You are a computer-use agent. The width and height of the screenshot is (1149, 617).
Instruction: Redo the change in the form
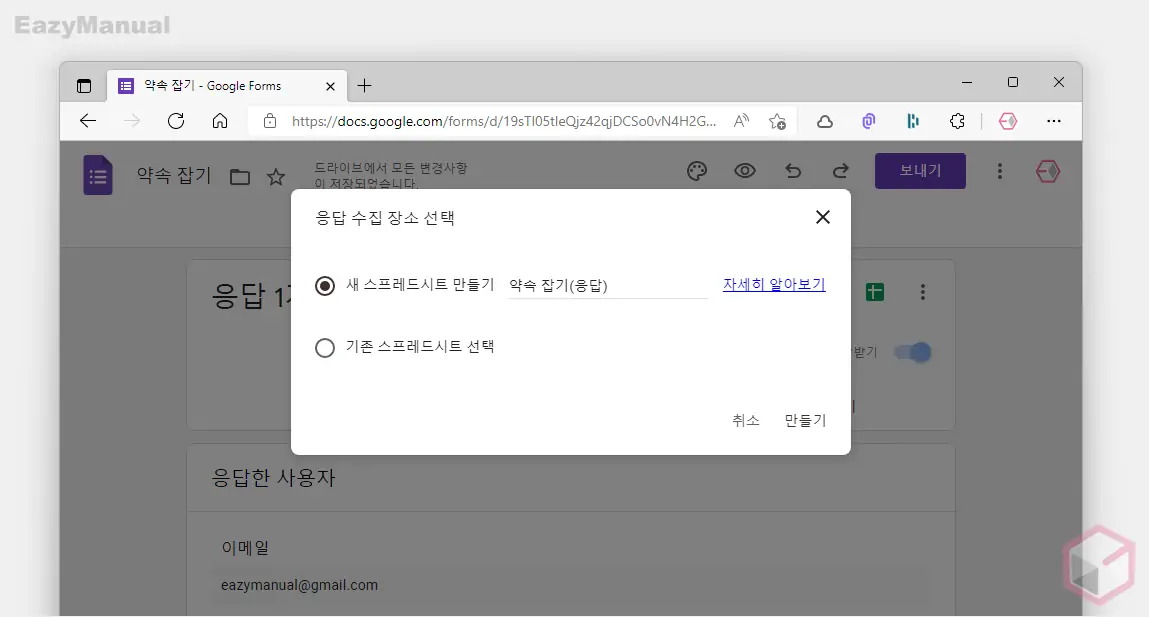click(x=840, y=171)
